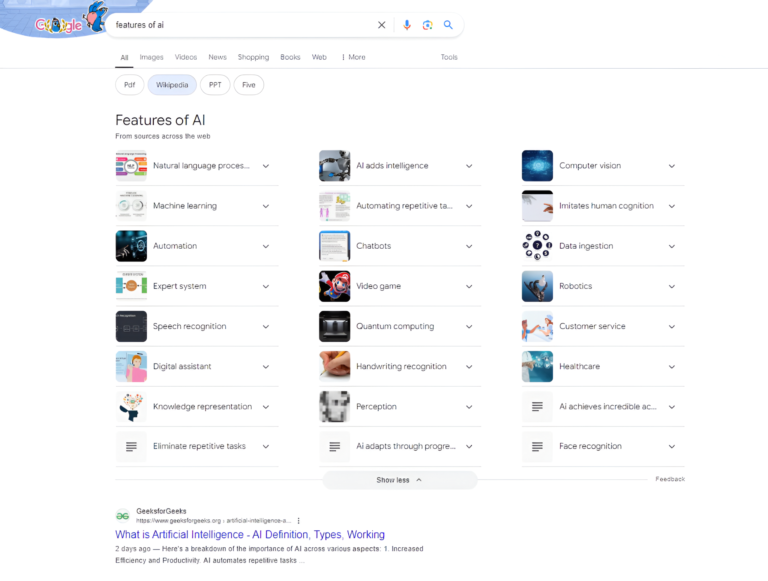
Task: Click the Feedback link
Action: point(670,479)
